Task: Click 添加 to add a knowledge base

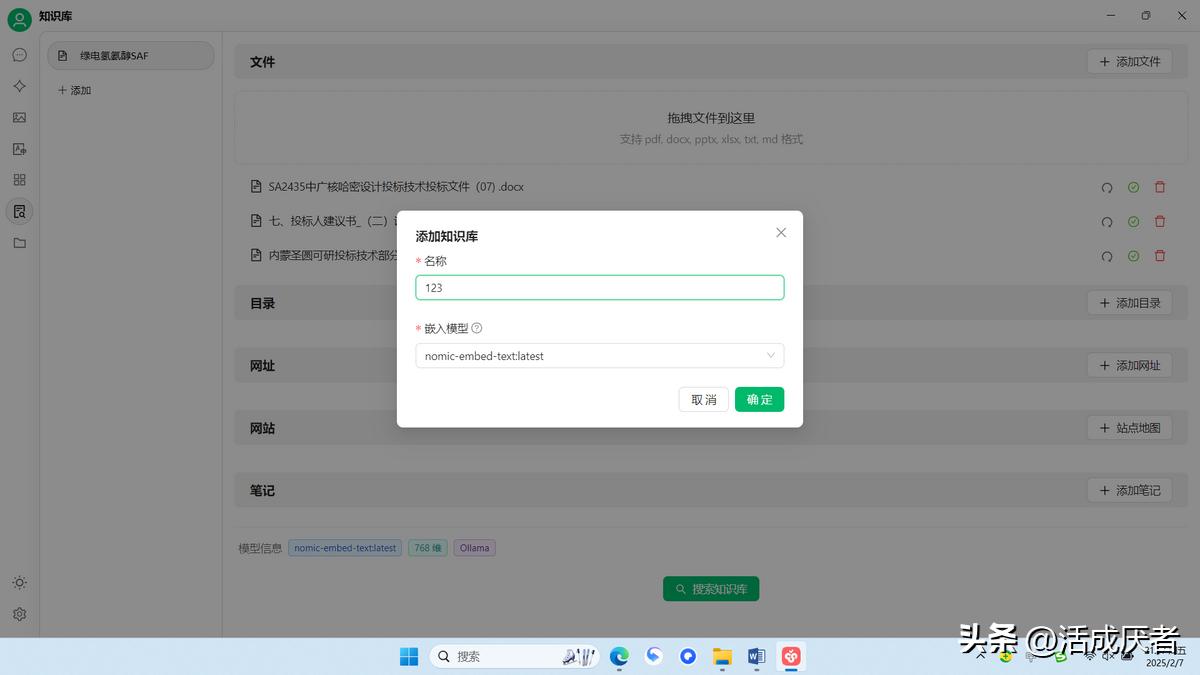Action: click(75, 90)
